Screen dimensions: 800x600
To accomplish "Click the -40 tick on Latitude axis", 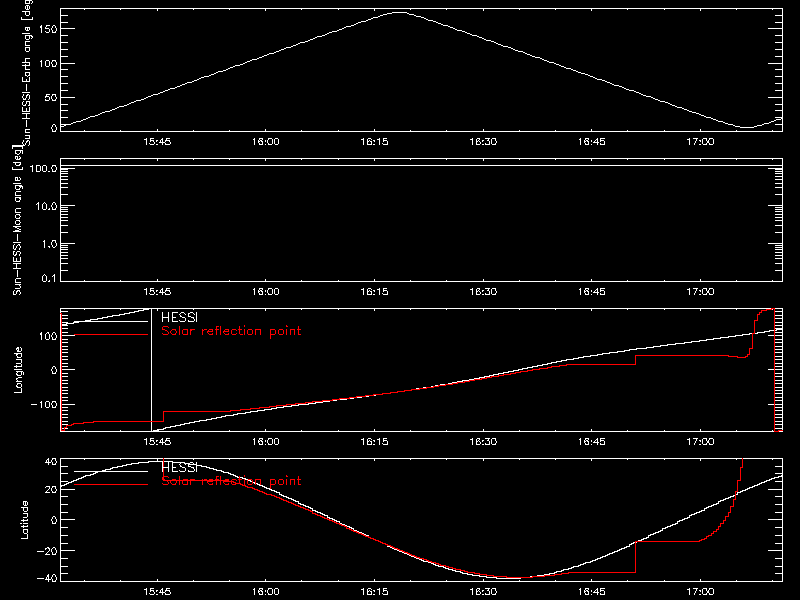I will (47, 579).
